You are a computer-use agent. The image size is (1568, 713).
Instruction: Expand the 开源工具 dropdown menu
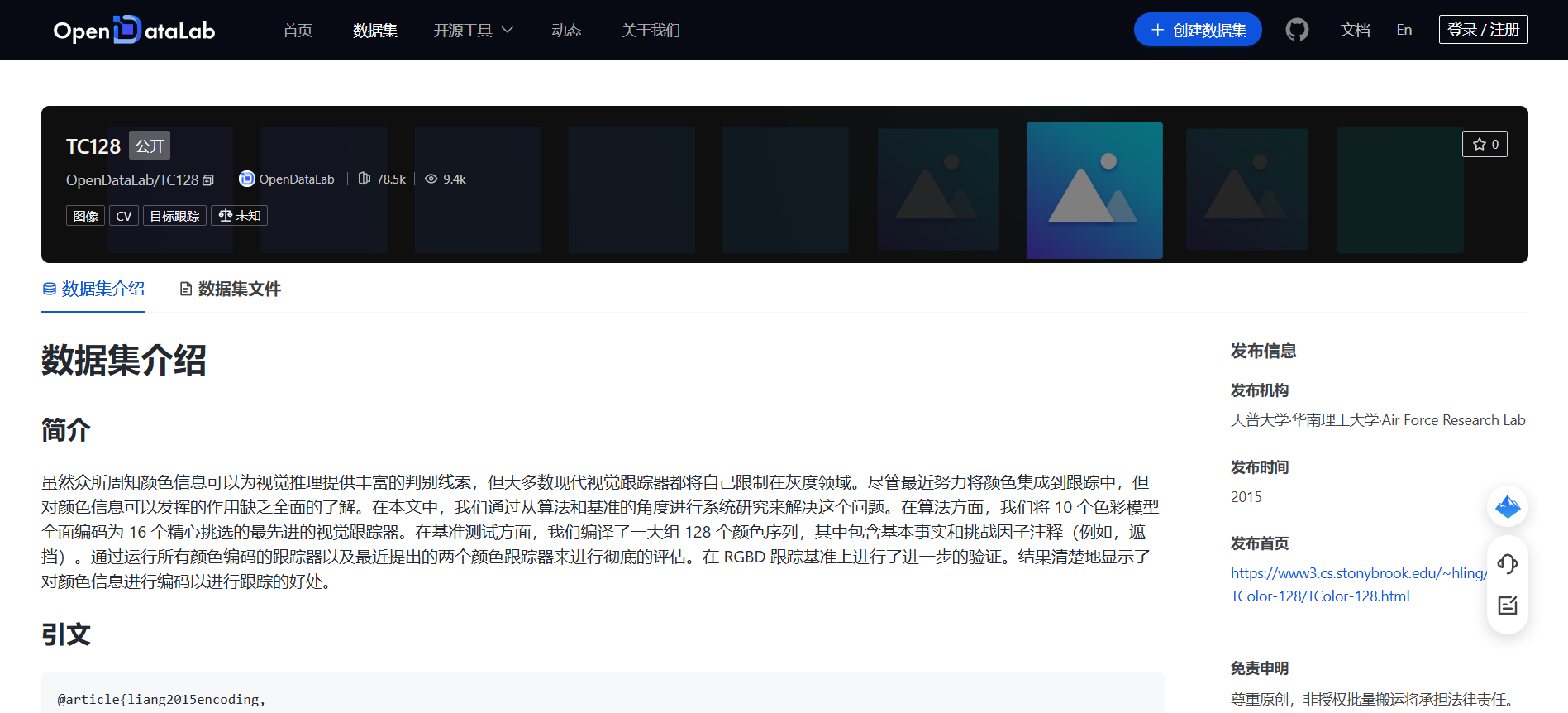[x=474, y=30]
